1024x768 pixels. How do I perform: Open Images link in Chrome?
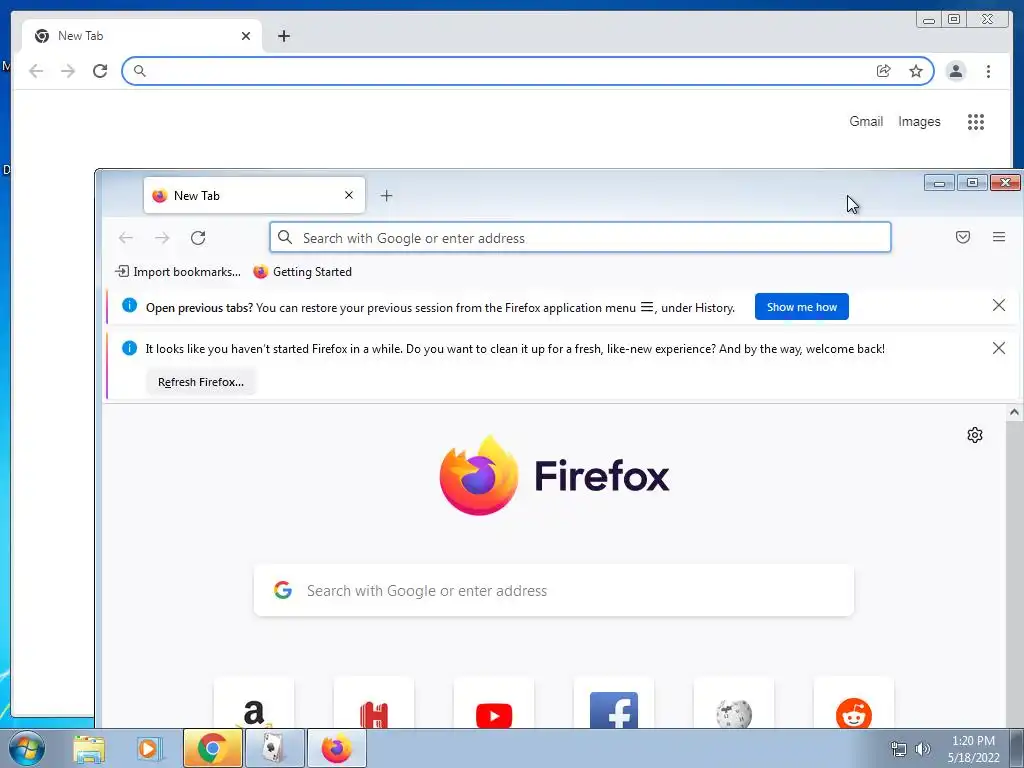[x=919, y=121]
